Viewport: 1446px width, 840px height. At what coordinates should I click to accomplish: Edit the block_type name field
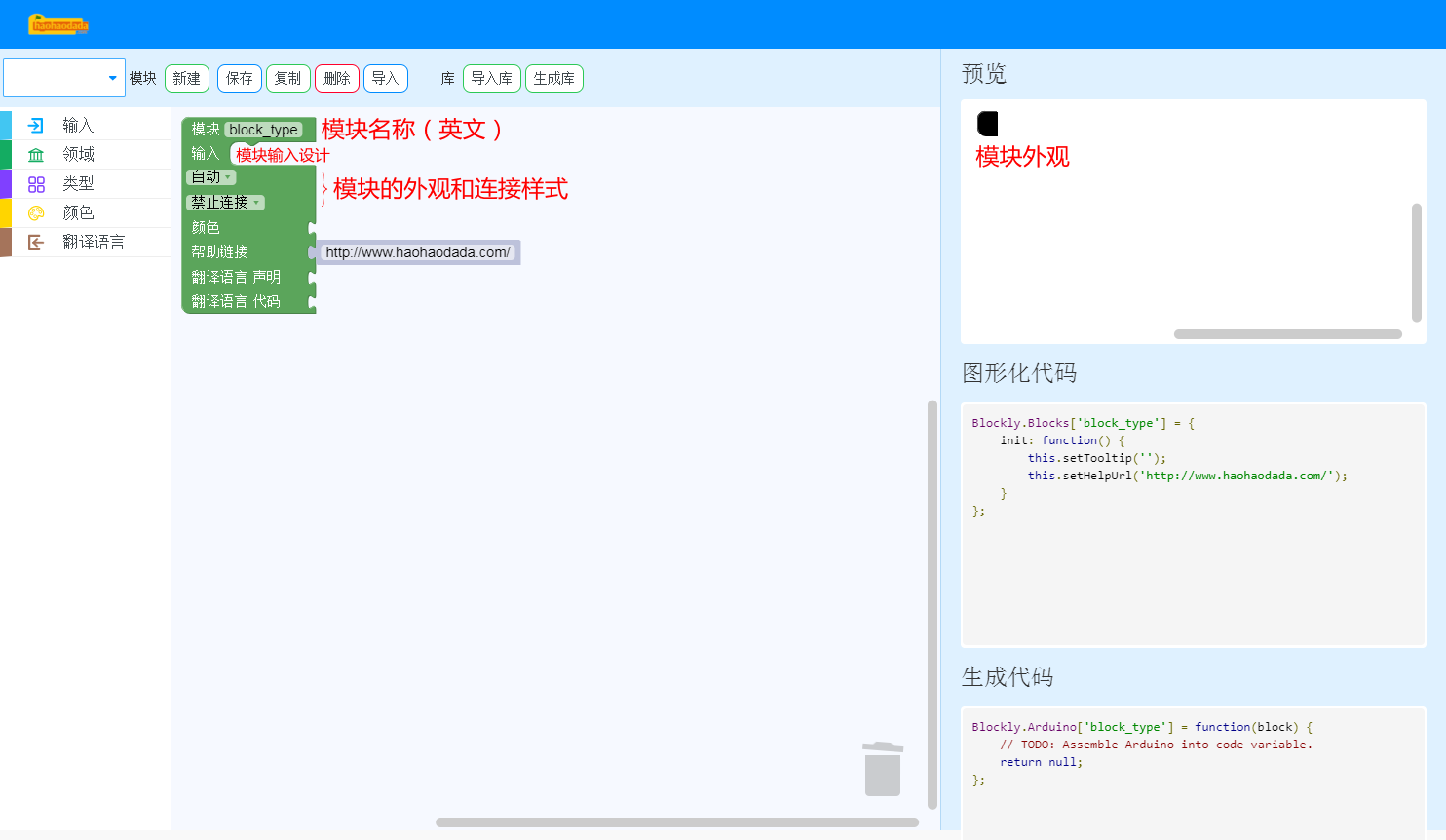point(263,130)
